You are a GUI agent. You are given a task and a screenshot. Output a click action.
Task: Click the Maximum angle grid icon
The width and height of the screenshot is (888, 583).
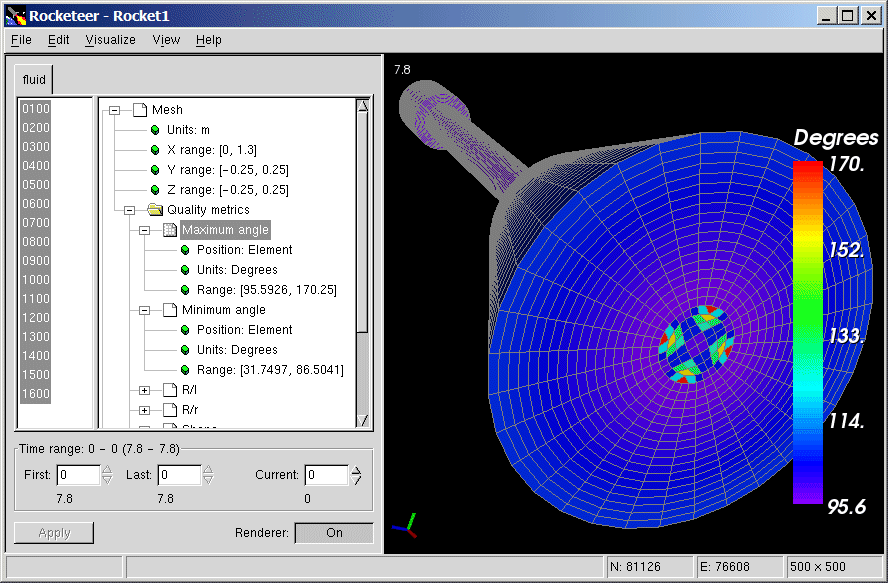[x=170, y=229]
